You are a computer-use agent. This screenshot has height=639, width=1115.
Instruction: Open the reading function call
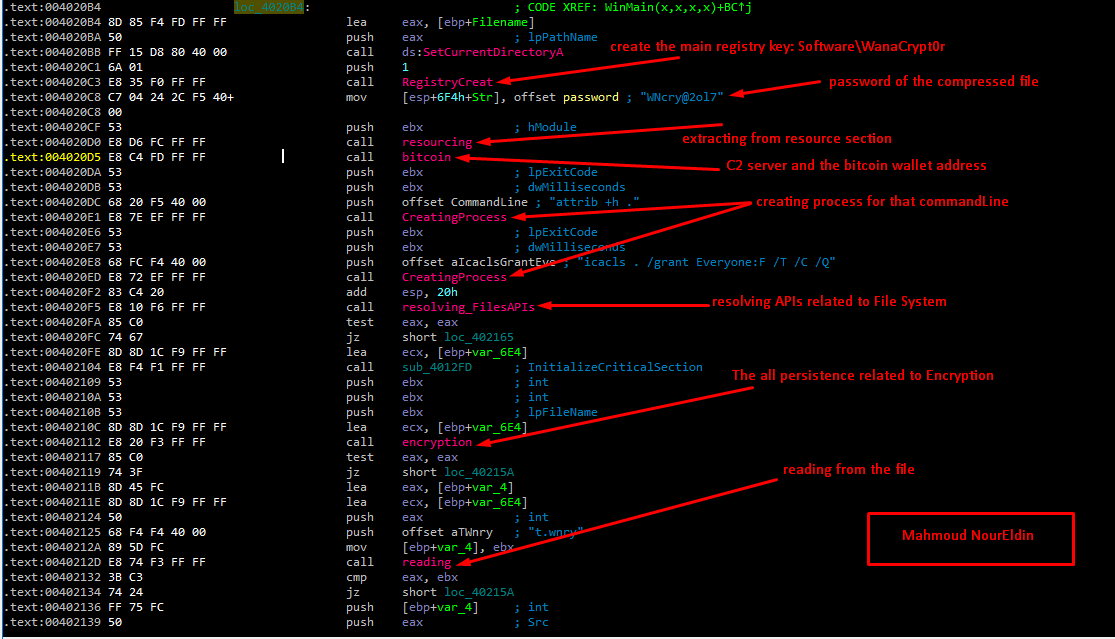click(x=427, y=562)
